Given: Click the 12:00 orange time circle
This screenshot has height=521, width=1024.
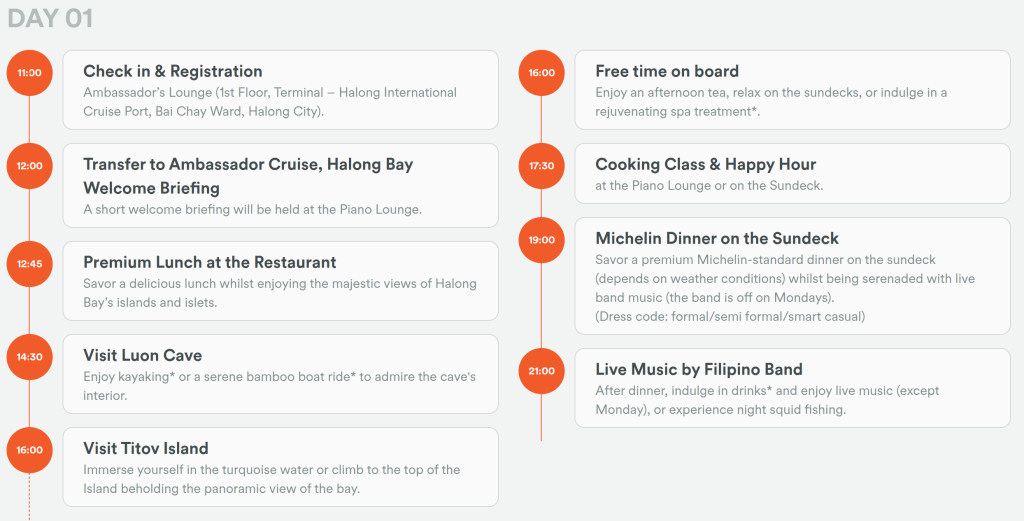Looking at the screenshot, I should [x=30, y=166].
